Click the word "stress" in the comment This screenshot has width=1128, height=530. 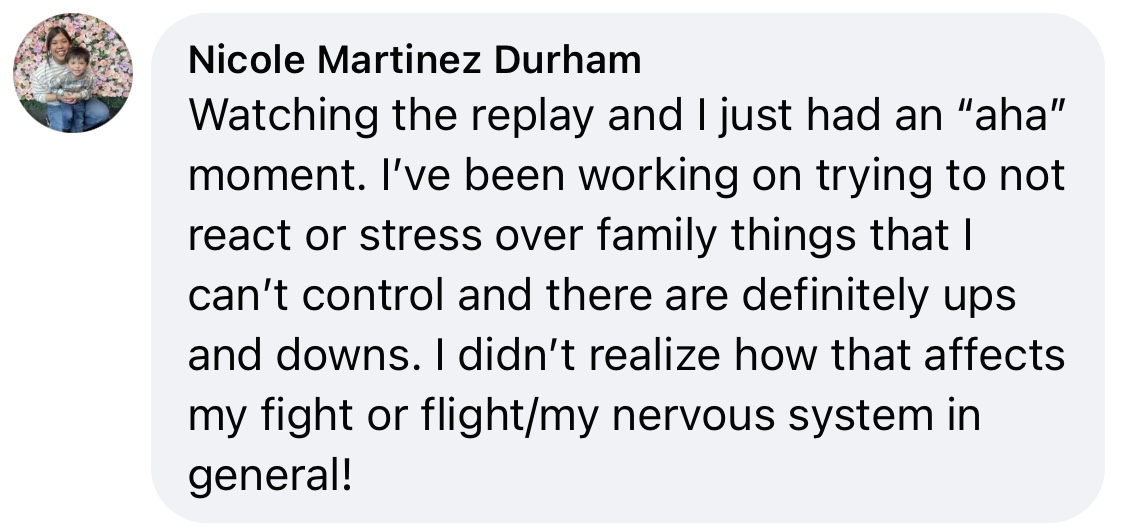(420, 238)
